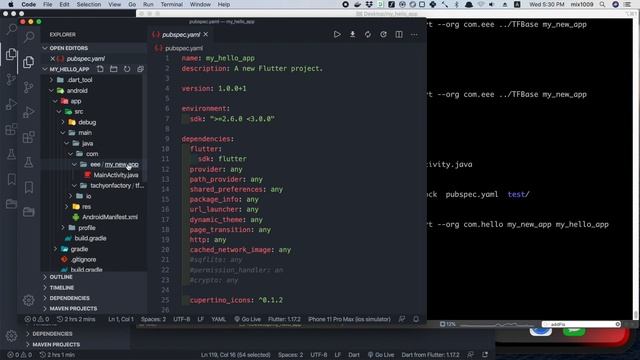Click Flutter: 1.17.2 in front status bar
Screen dimensions: 640x360
click(x=284, y=319)
